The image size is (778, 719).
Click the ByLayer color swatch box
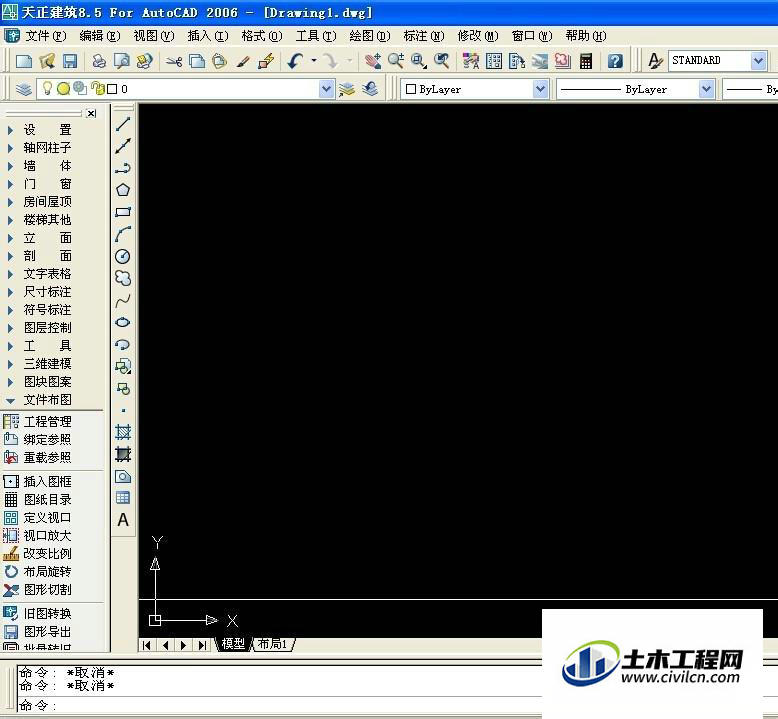pyautogui.click(x=411, y=89)
